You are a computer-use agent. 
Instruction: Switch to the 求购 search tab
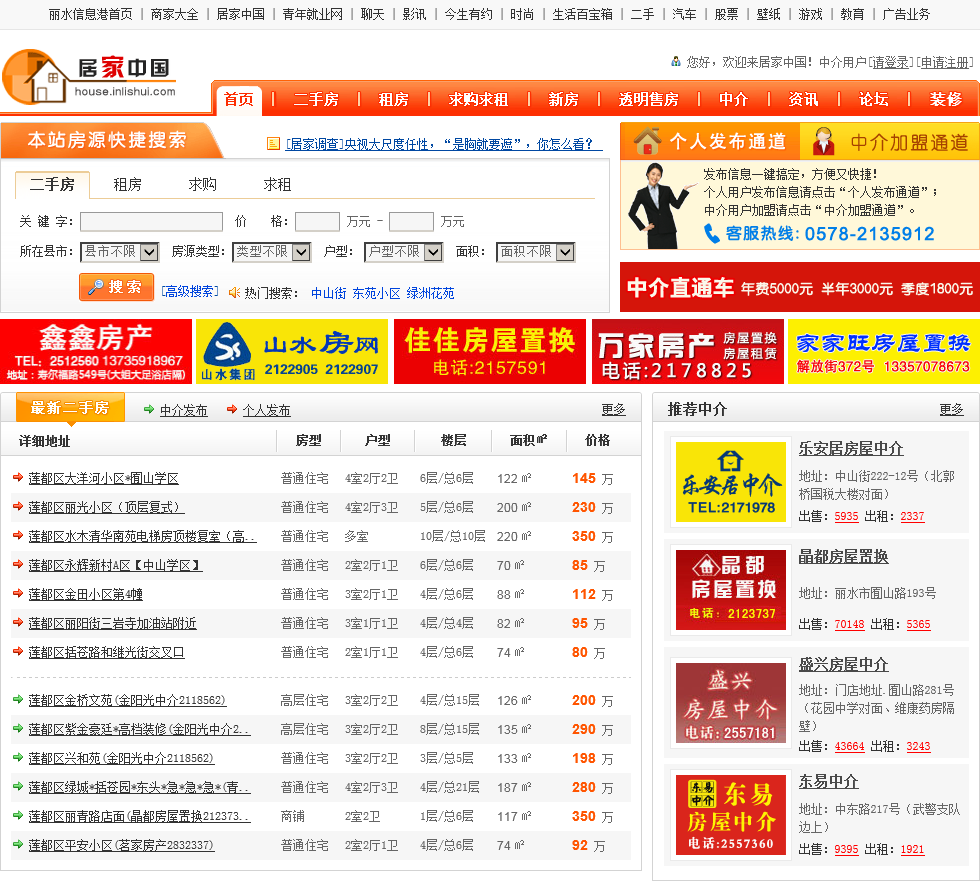202,184
